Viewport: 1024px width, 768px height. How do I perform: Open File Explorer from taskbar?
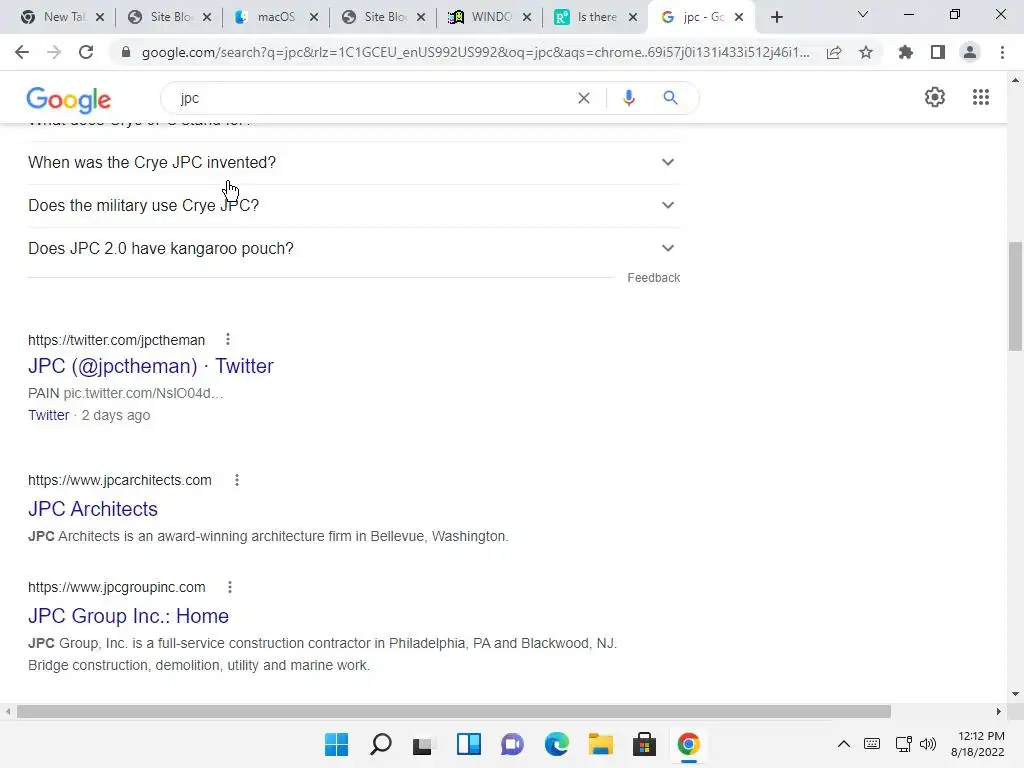(x=600, y=744)
